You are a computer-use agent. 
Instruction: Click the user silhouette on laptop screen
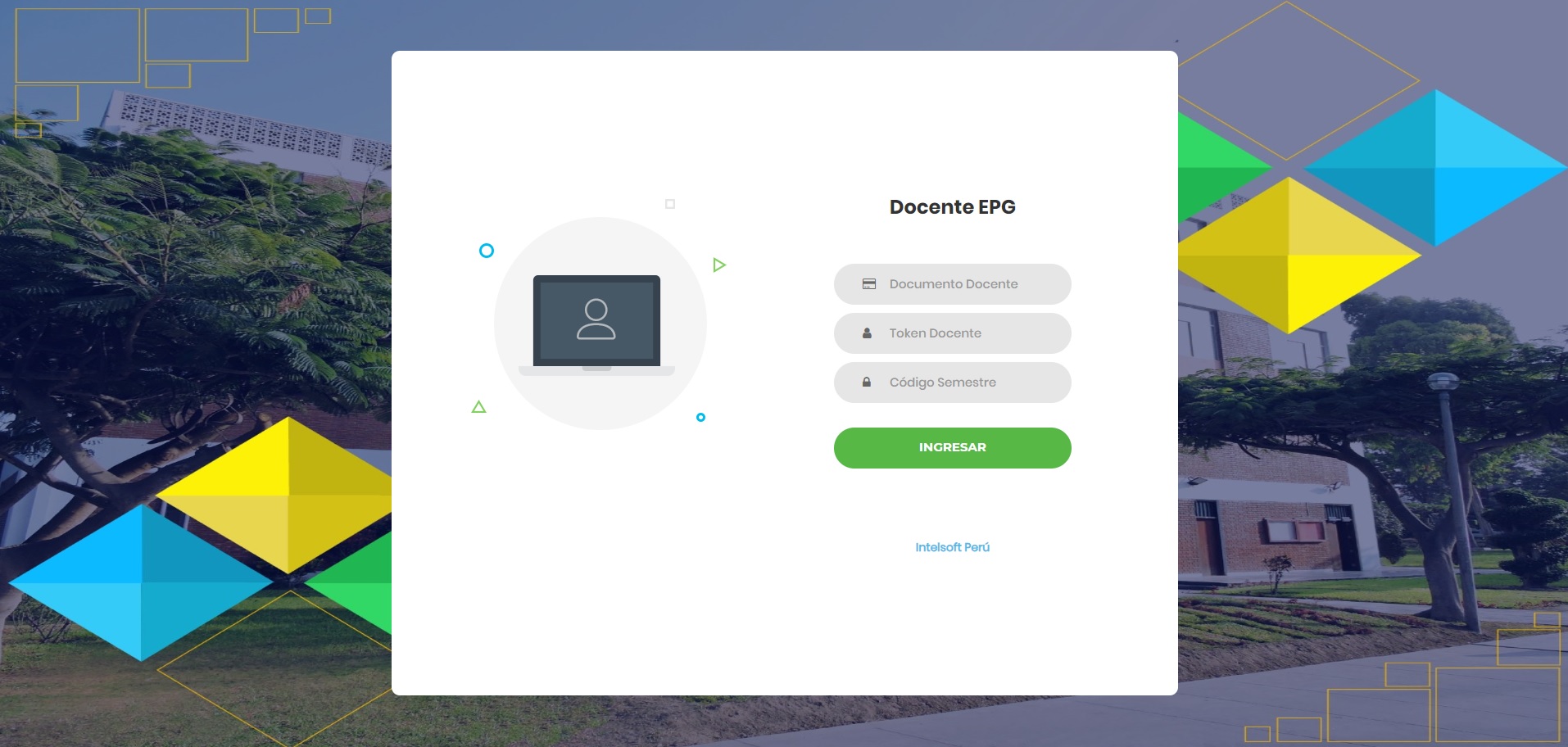596,319
